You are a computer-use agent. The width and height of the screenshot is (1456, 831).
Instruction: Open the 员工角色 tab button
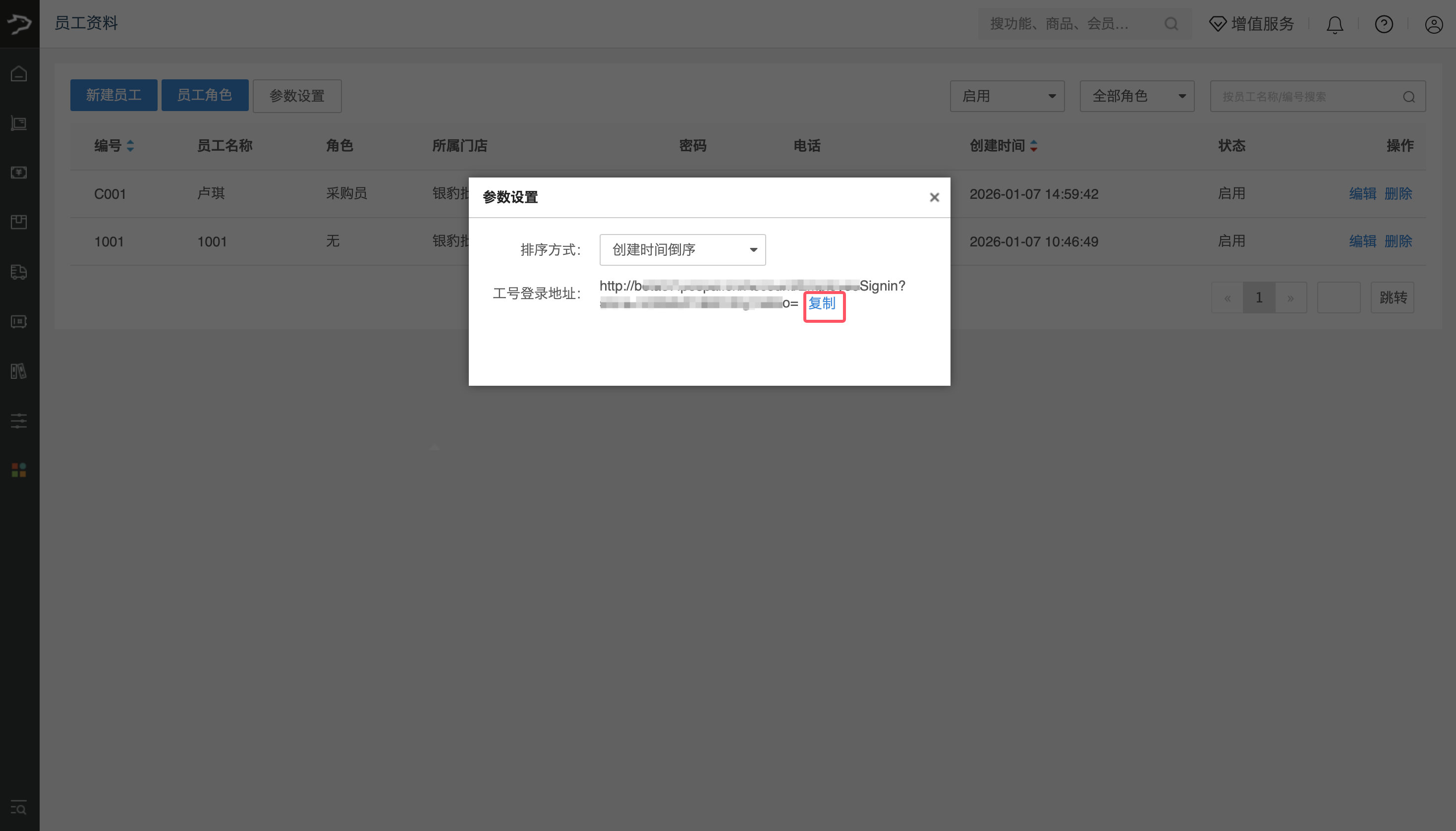[x=205, y=95]
